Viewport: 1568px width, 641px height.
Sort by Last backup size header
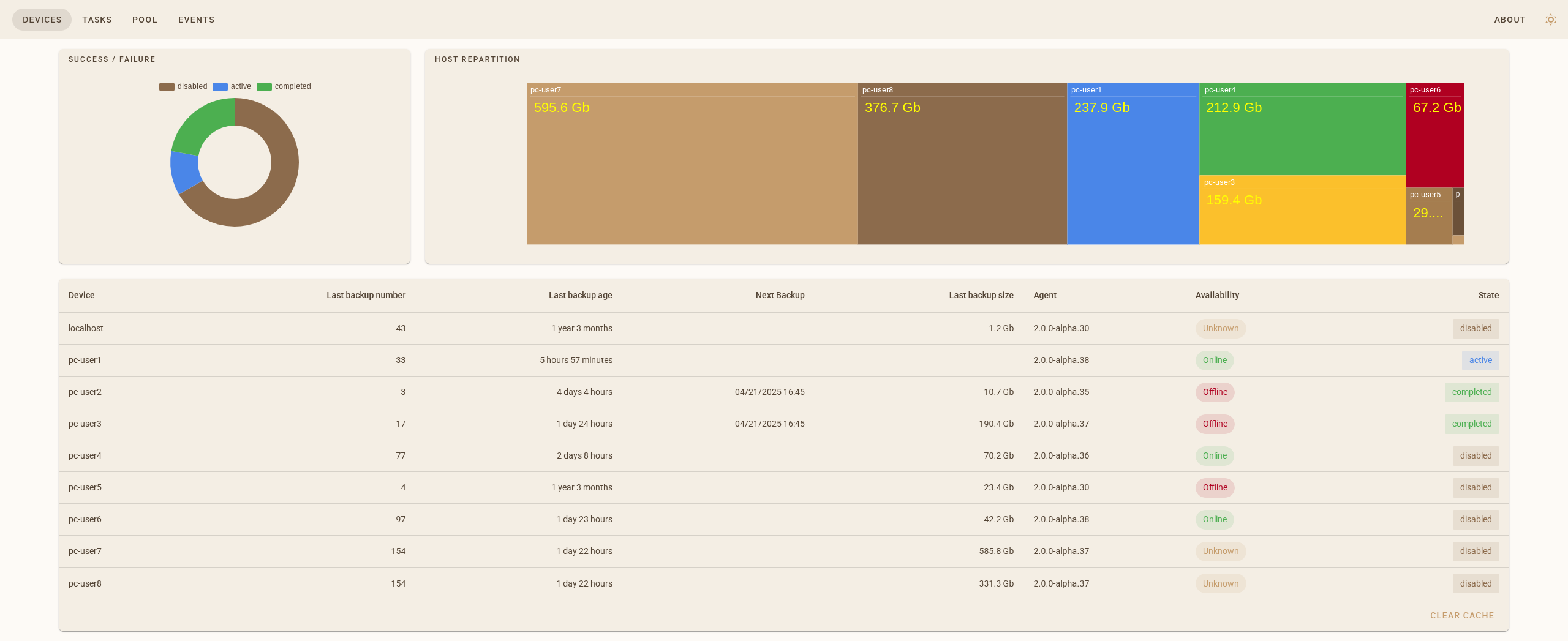point(981,295)
